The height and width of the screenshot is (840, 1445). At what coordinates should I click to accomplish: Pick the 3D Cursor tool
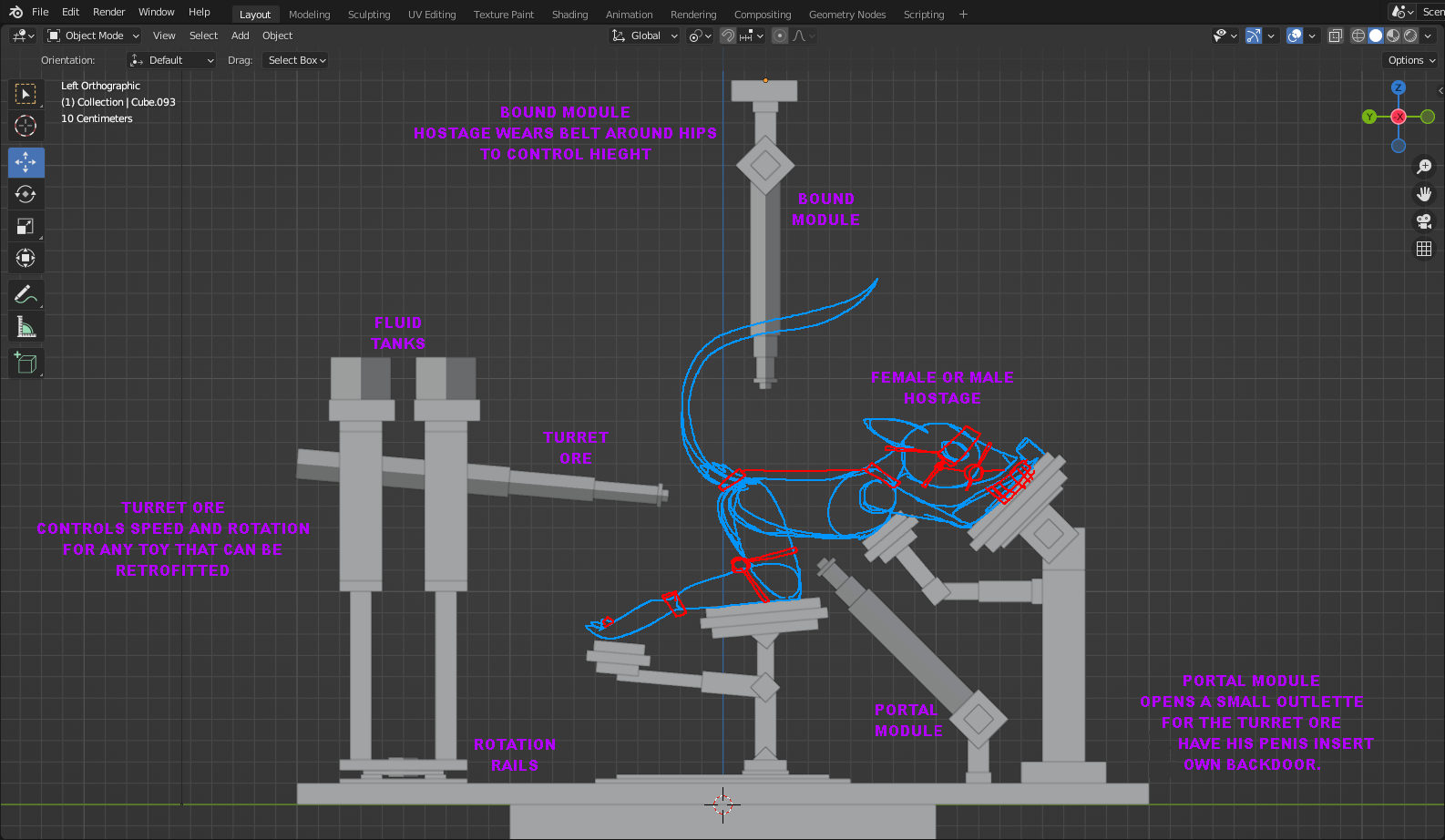point(26,126)
